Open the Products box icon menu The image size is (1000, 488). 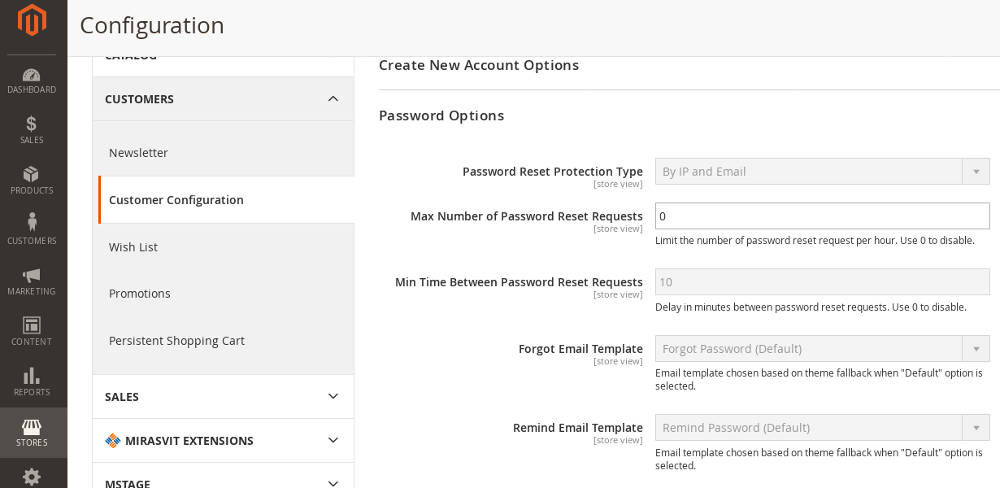(32, 181)
